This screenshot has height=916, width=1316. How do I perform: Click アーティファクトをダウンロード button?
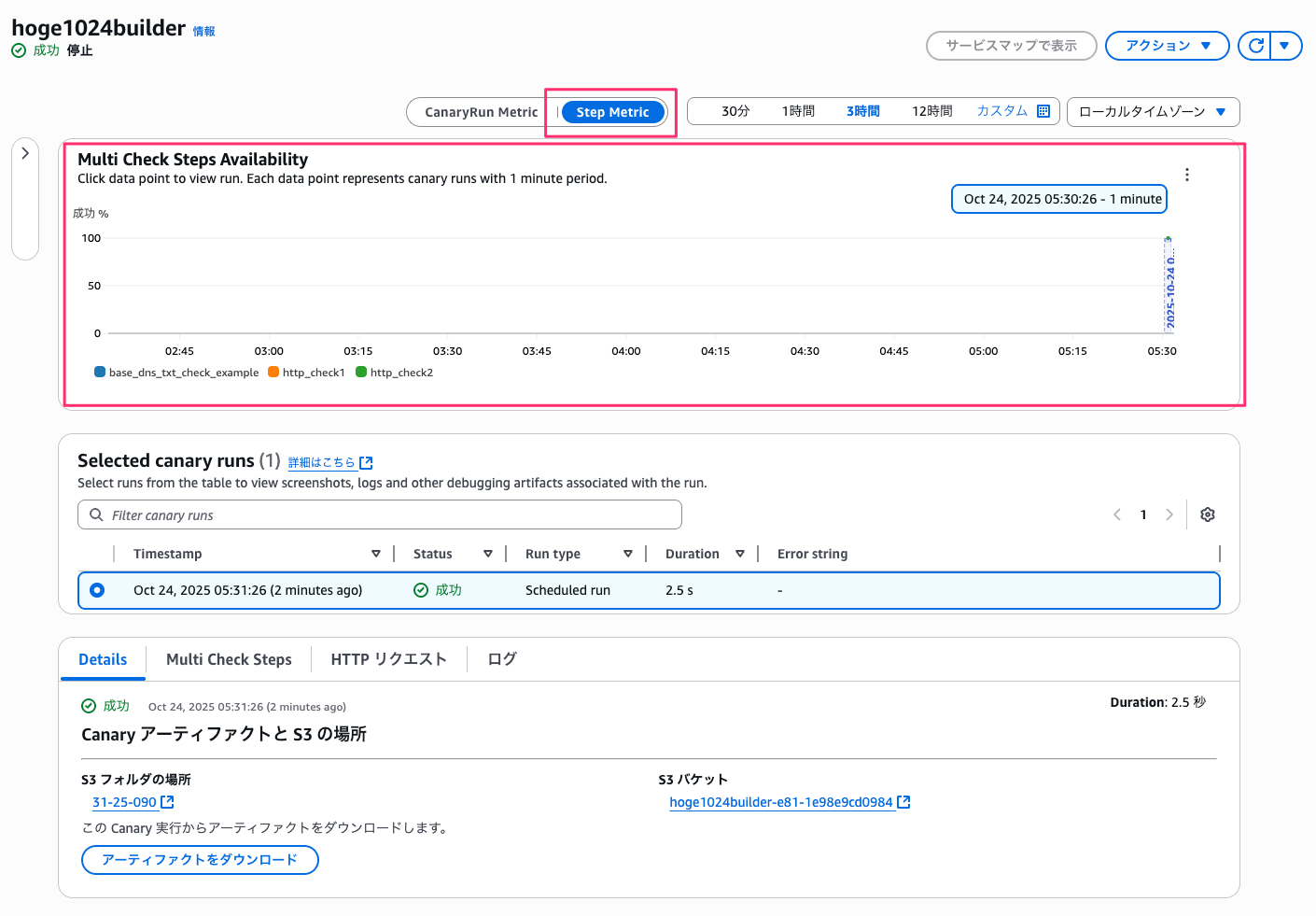point(200,860)
